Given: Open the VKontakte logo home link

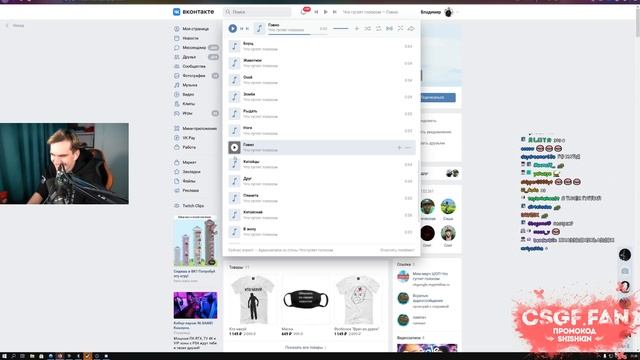Looking at the screenshot, I should point(193,12).
